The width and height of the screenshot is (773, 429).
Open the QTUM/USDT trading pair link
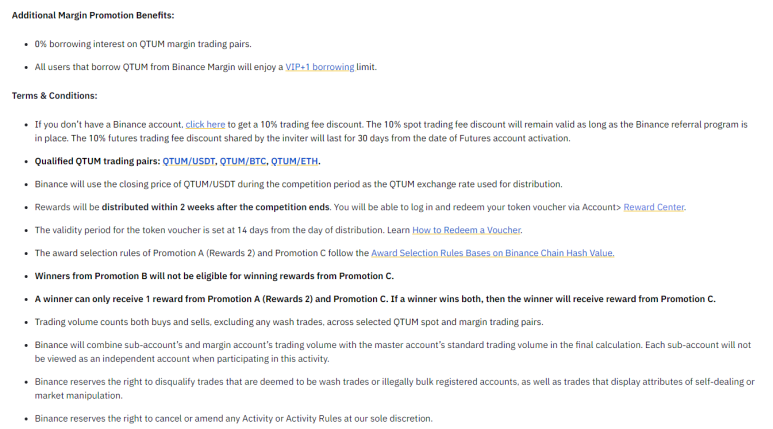point(189,161)
